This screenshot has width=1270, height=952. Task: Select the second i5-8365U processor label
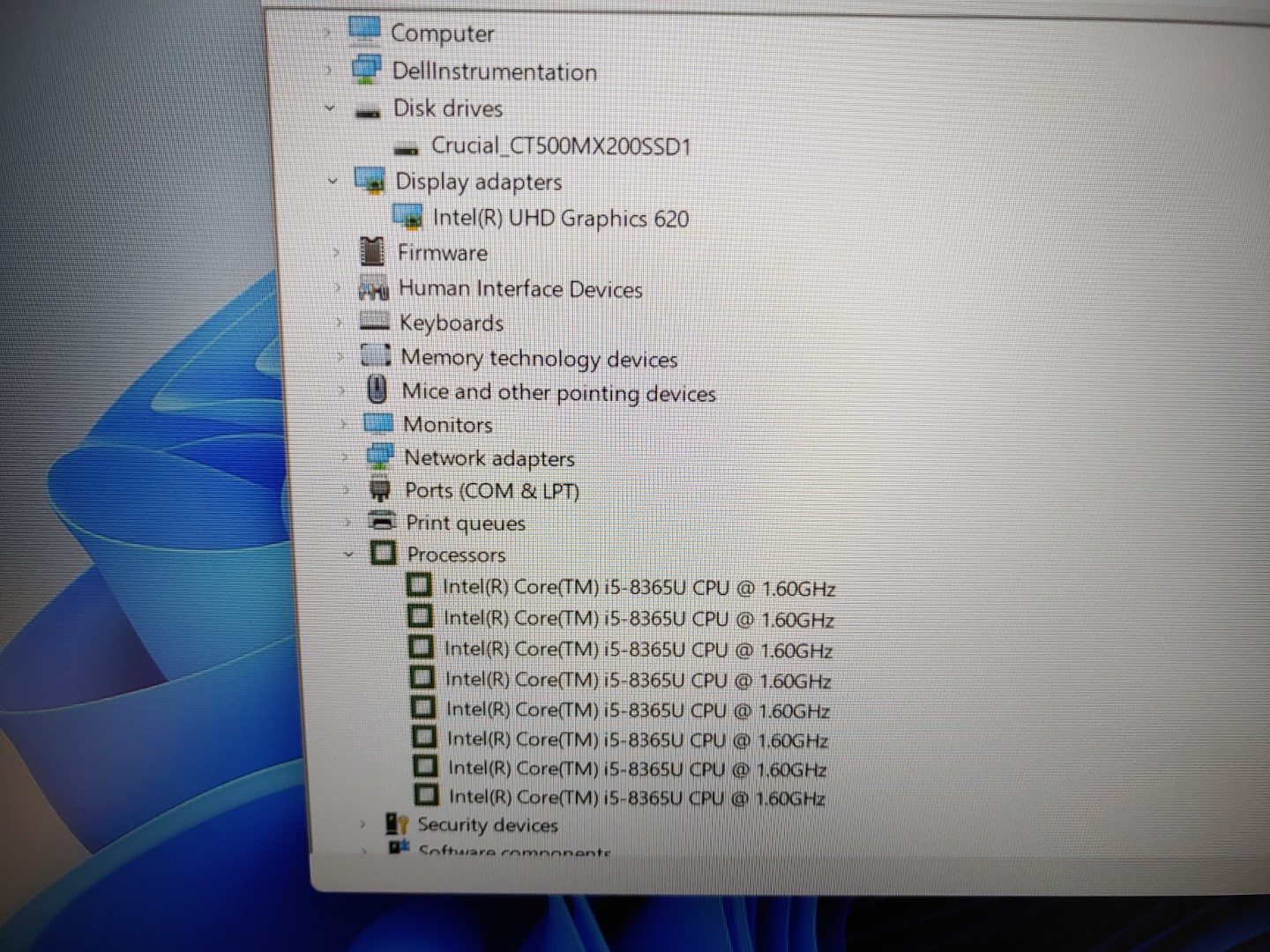coord(639,619)
